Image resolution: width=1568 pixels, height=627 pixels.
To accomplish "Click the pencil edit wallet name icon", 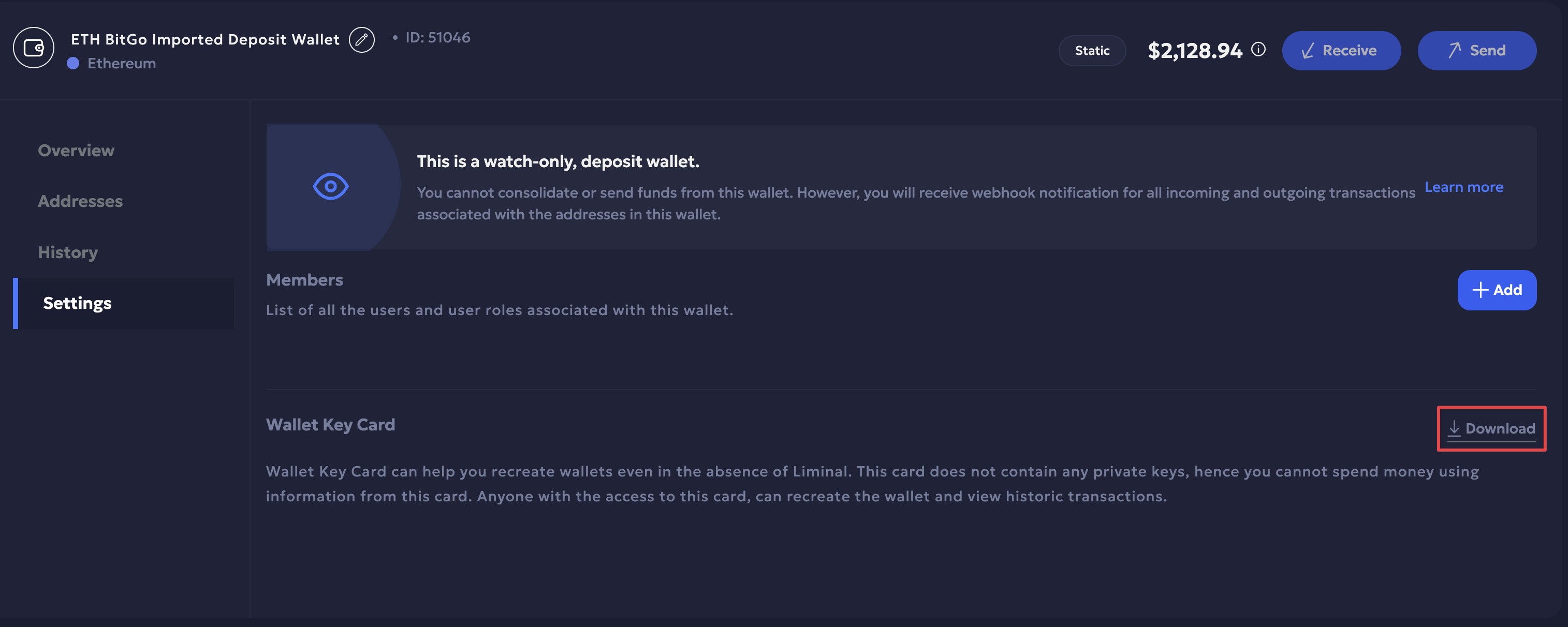I will [361, 40].
